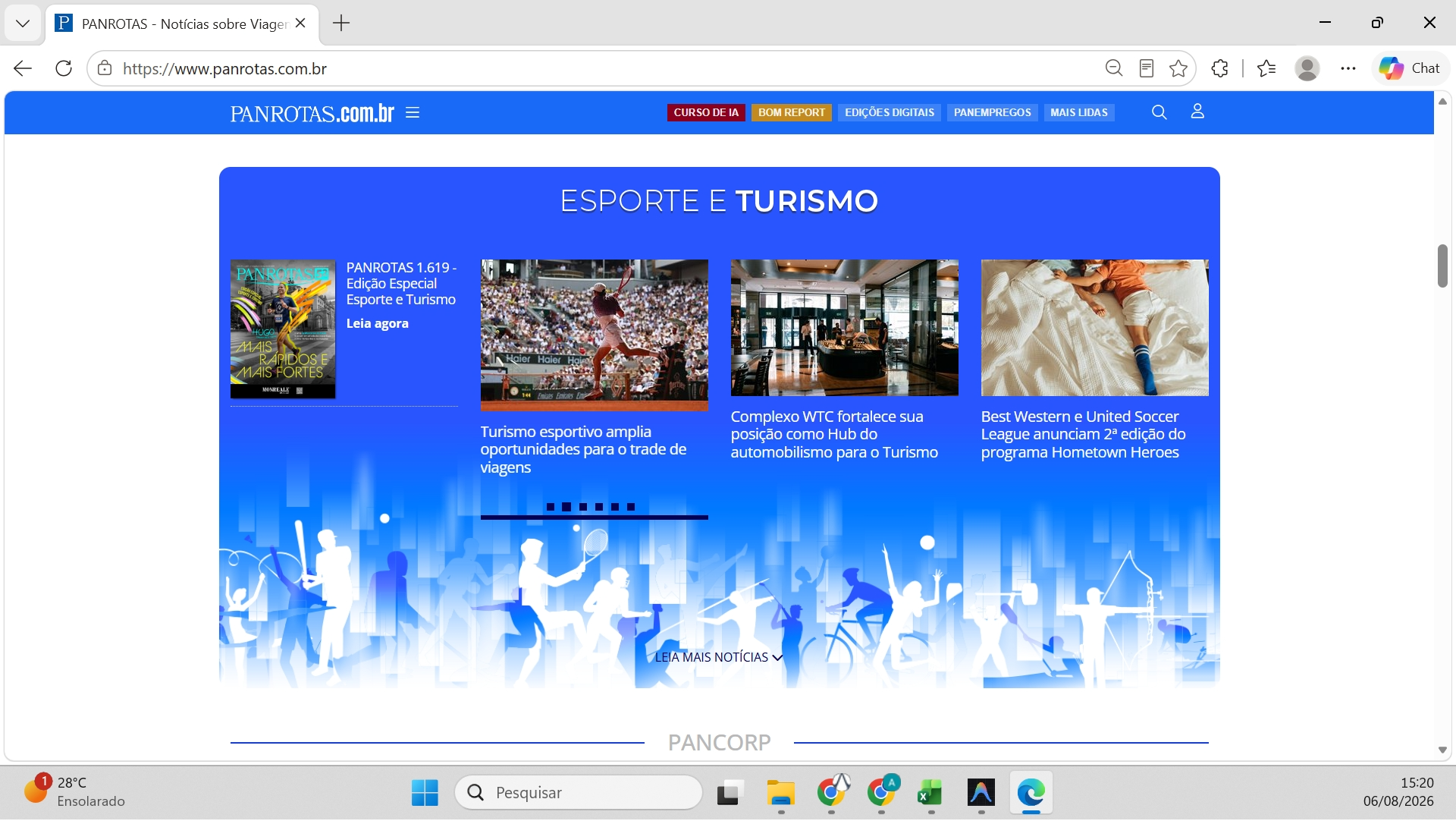1456x821 pixels.
Task: Open Excel from the taskbar
Action: [930, 793]
